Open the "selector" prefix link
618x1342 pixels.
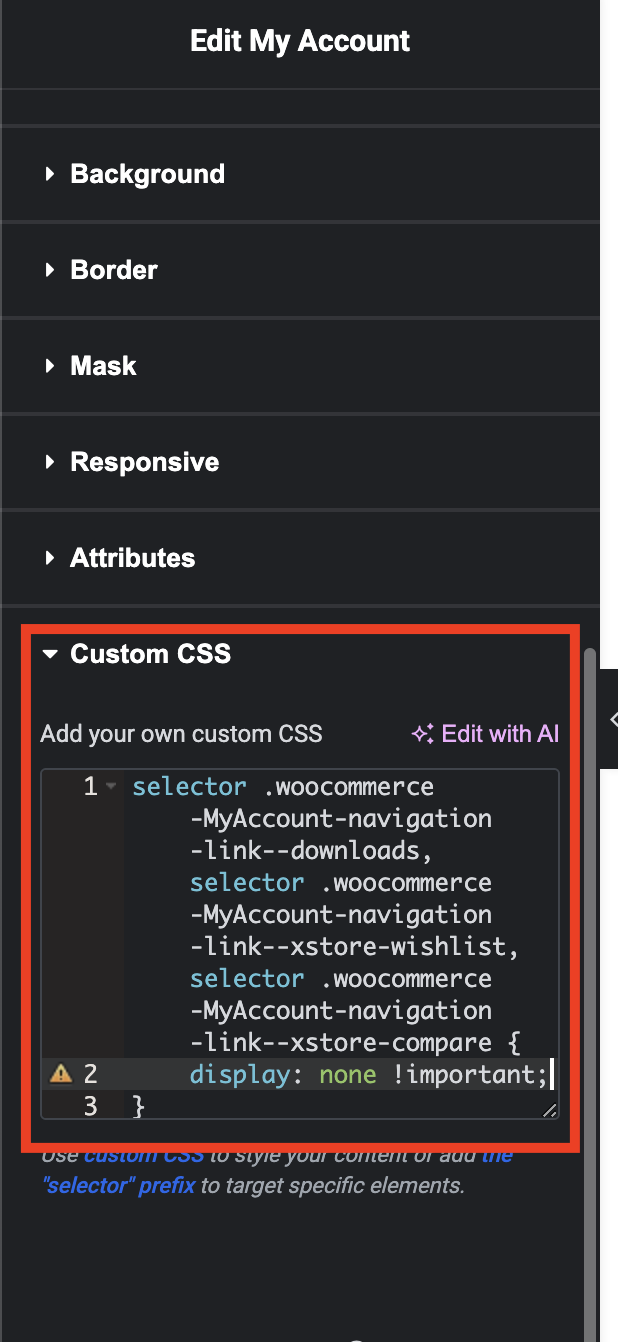click(x=120, y=1187)
